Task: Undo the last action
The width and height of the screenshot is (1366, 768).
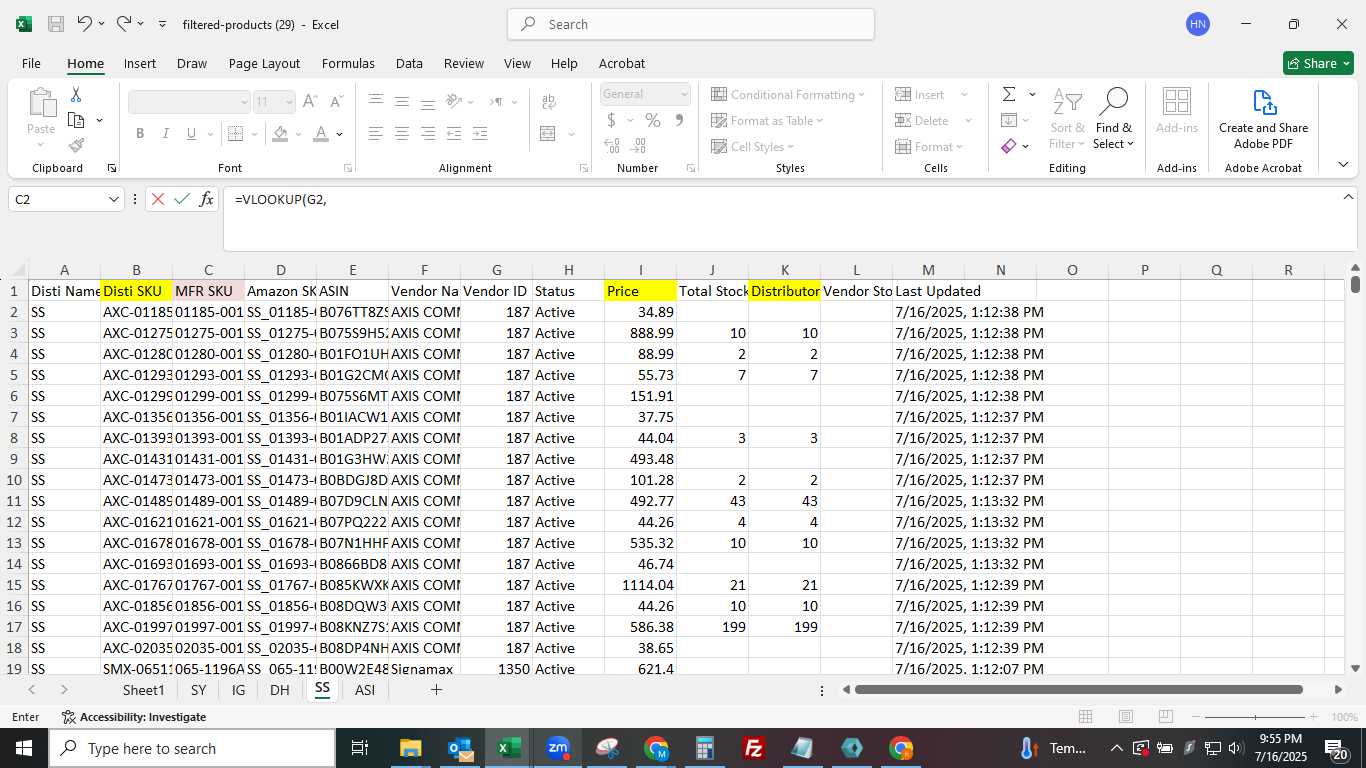Action: click(85, 24)
